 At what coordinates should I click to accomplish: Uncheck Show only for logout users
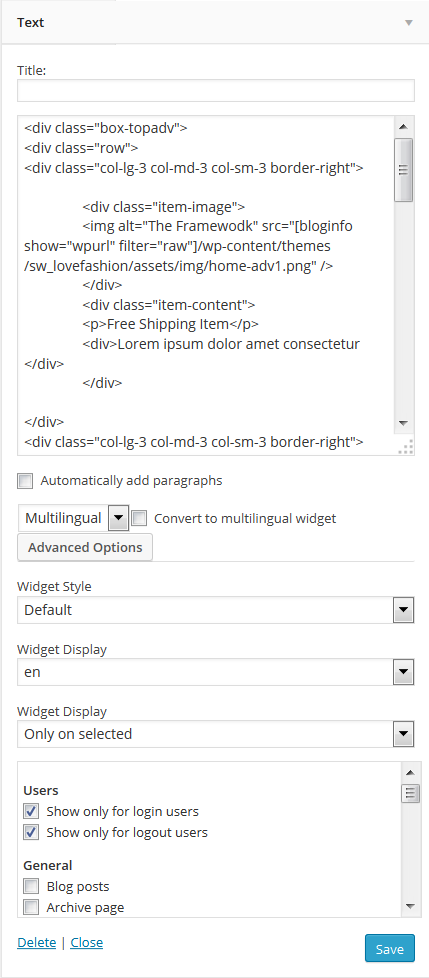tap(31, 832)
